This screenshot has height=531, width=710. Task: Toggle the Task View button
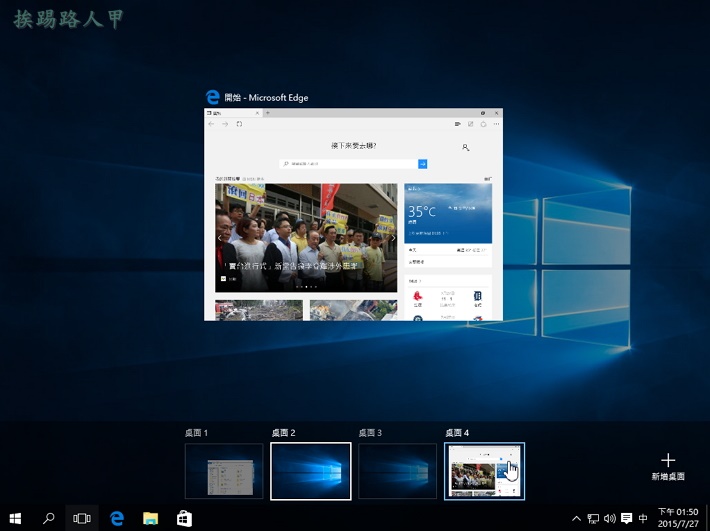click(82, 518)
